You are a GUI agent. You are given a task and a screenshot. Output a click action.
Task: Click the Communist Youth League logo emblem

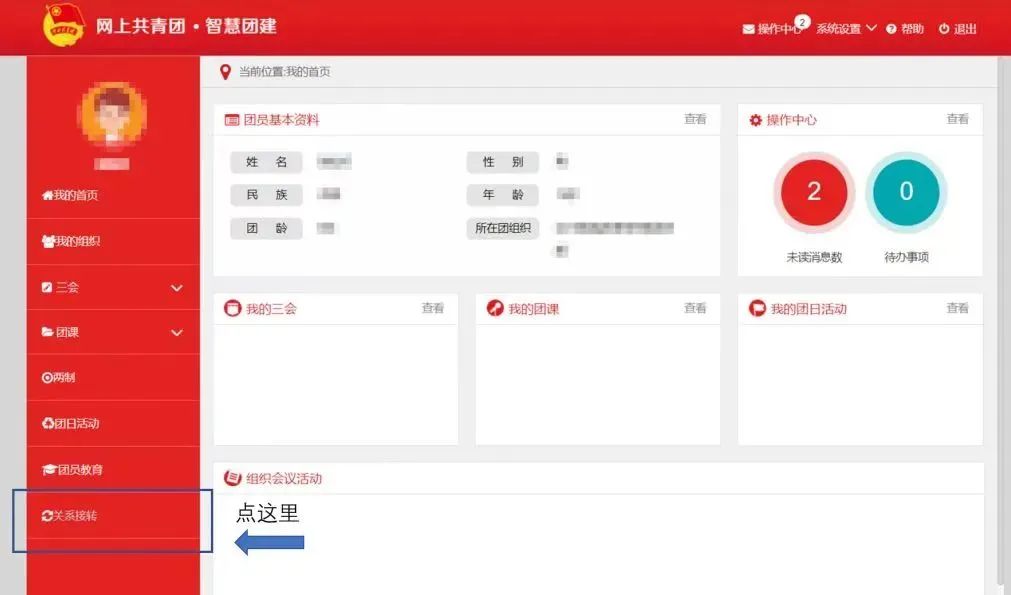pyautogui.click(x=65, y=26)
